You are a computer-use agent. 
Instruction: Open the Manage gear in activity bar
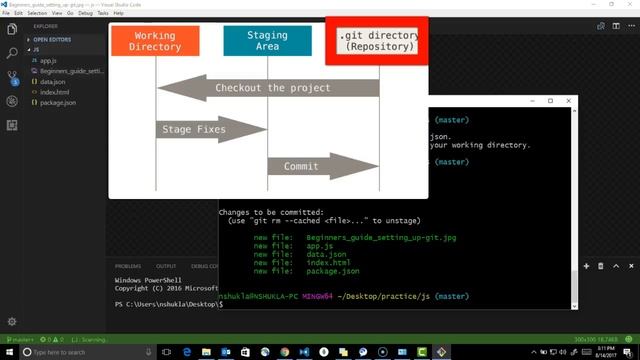12,322
